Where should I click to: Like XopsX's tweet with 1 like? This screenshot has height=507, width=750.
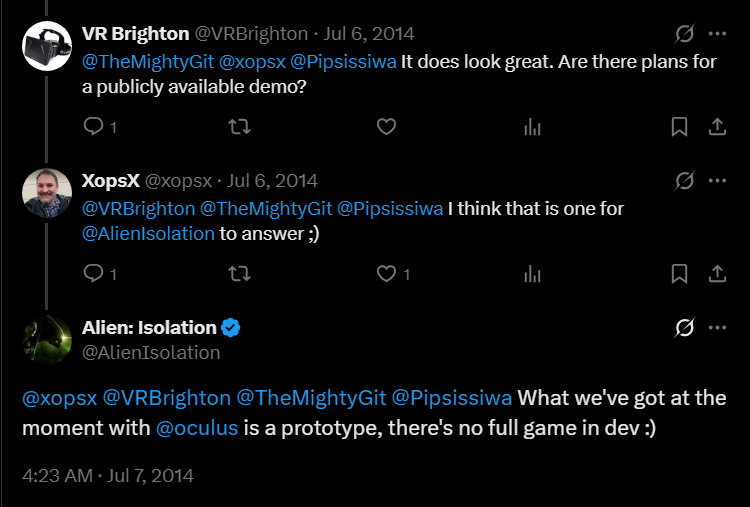pos(386,273)
